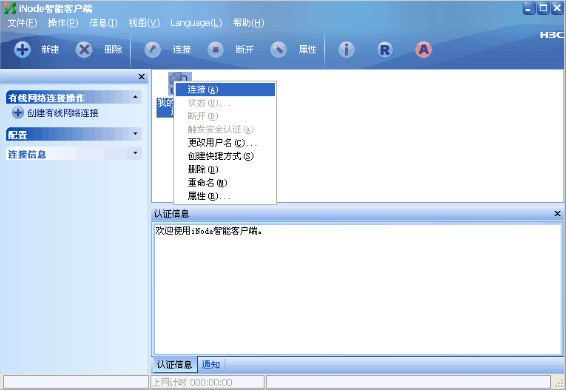The image size is (566, 390).
Task: Click the blue 'R' toolbar icon
Action: click(x=385, y=49)
